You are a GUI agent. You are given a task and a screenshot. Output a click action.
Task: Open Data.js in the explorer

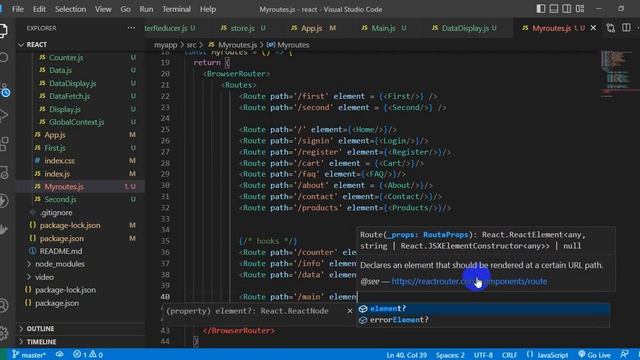coord(80,70)
